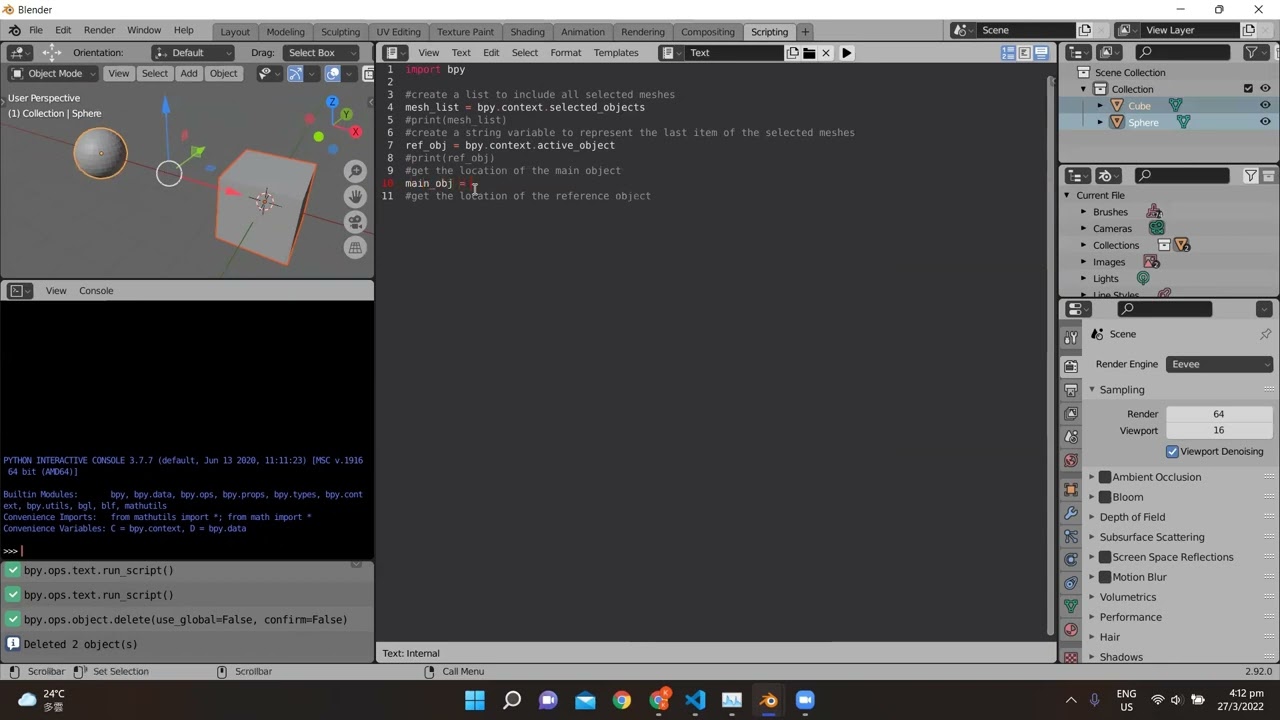Screen dimensions: 1280x720
Task: Open a text file via the folder icon
Action: point(809,53)
